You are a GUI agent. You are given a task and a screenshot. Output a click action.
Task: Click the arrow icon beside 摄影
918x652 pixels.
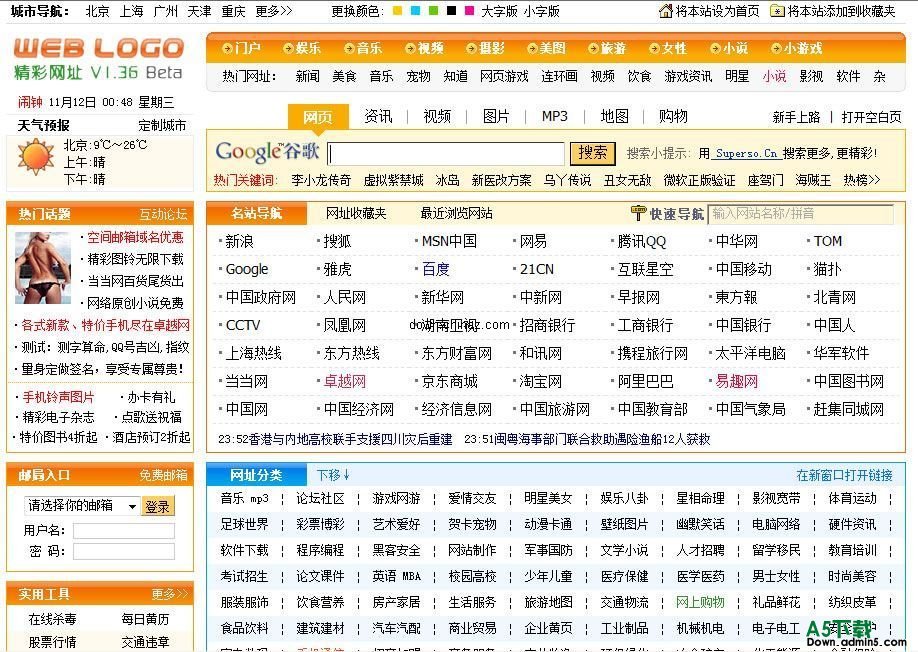tap(471, 49)
